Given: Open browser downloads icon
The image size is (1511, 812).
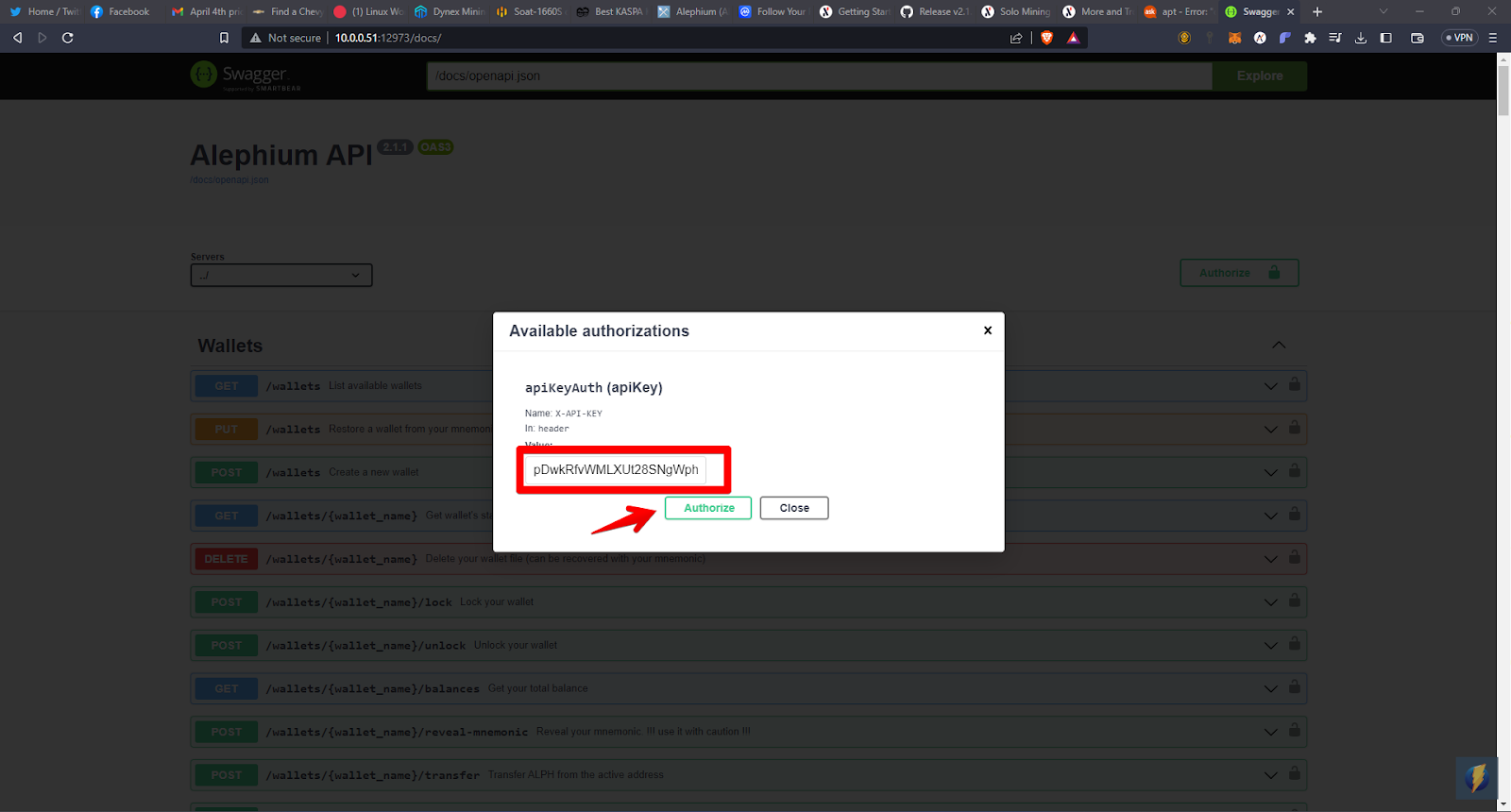Looking at the screenshot, I should pyautogui.click(x=1360, y=38).
